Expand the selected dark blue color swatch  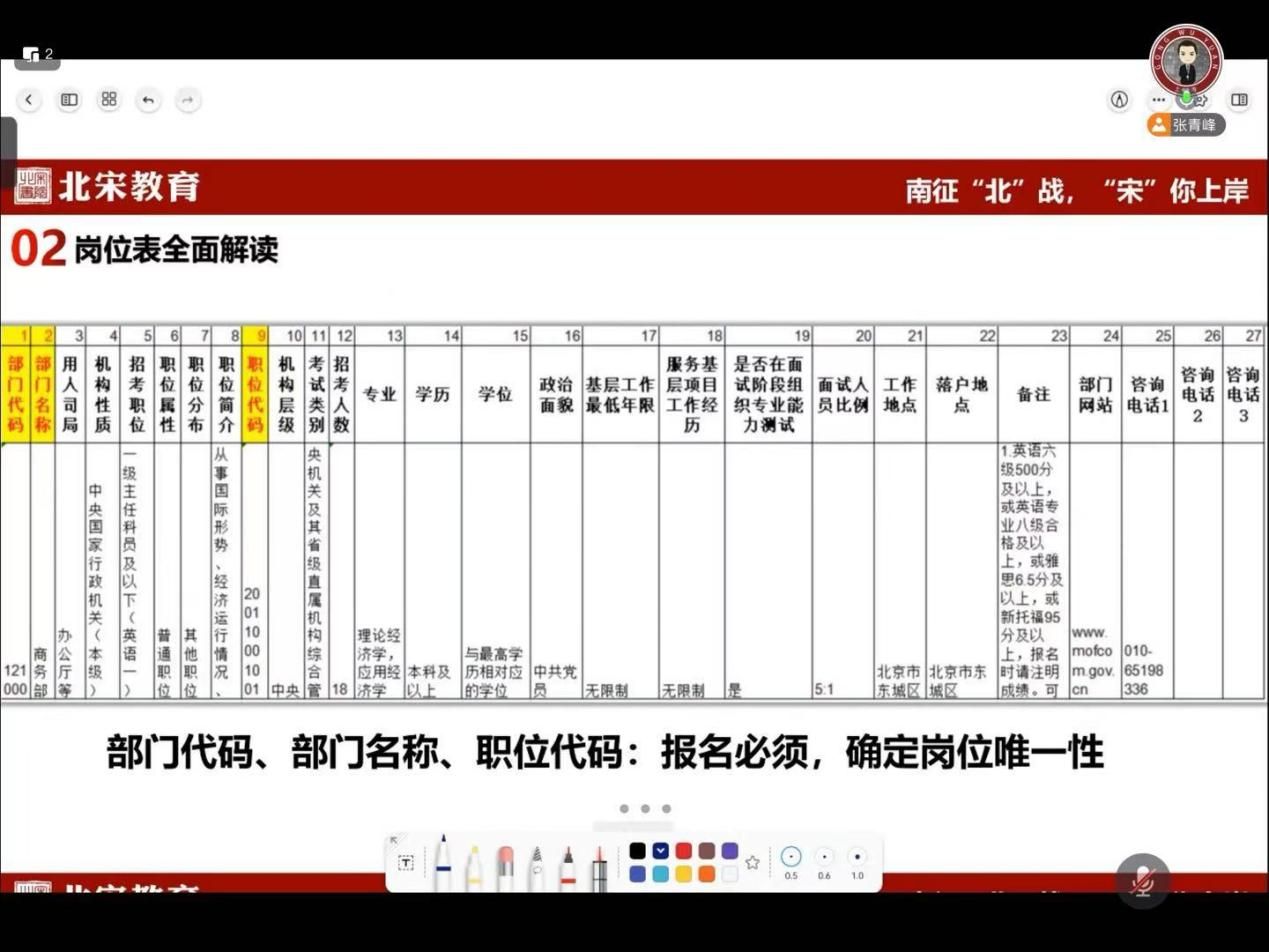[660, 851]
